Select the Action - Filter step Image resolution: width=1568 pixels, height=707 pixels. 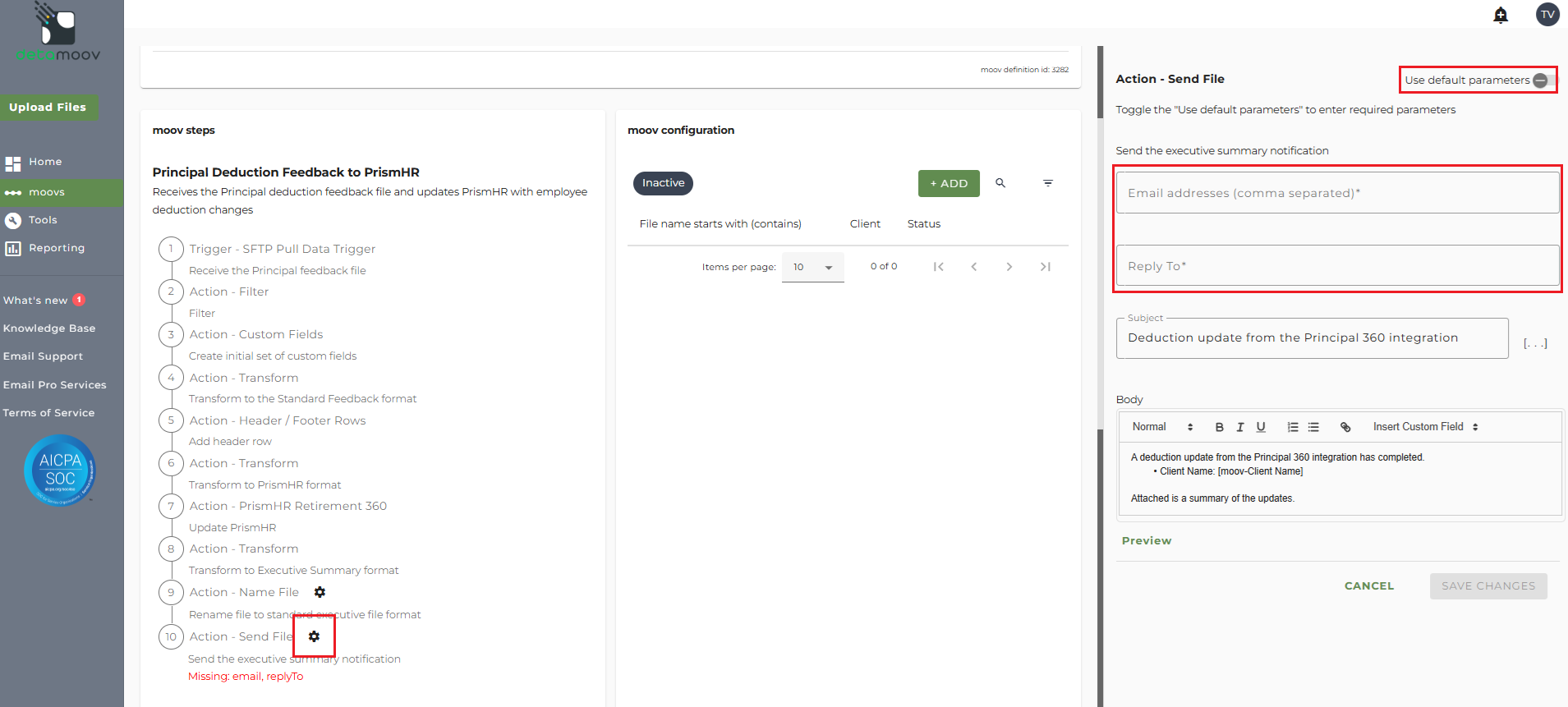[x=229, y=292]
